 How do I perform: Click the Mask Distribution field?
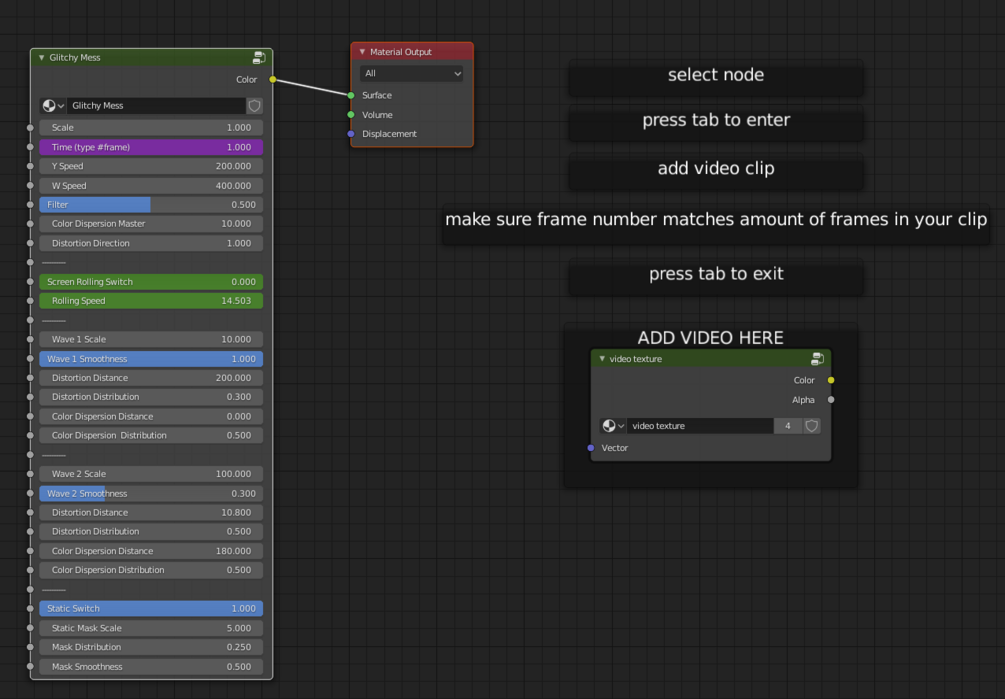[151, 647]
